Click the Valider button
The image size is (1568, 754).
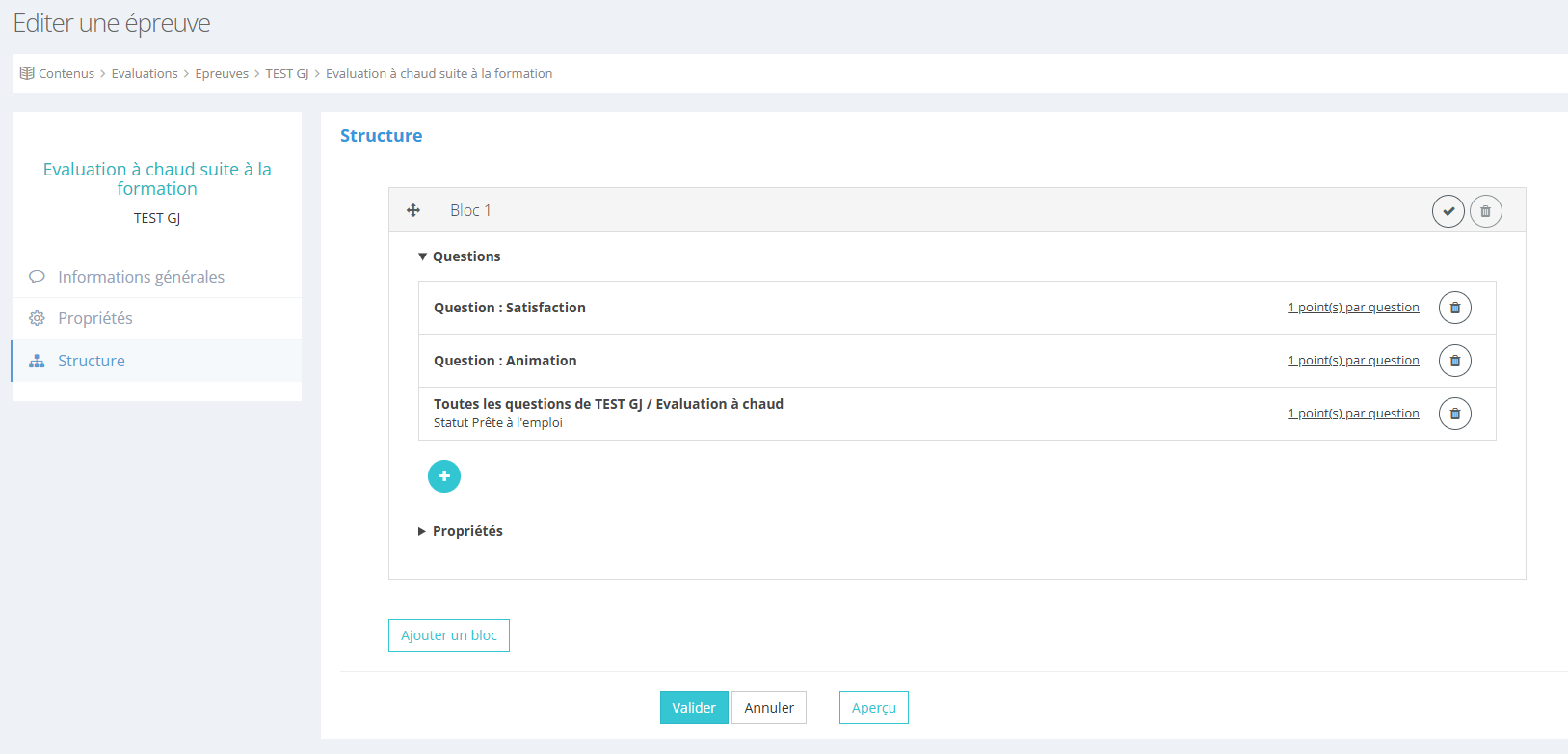click(693, 708)
